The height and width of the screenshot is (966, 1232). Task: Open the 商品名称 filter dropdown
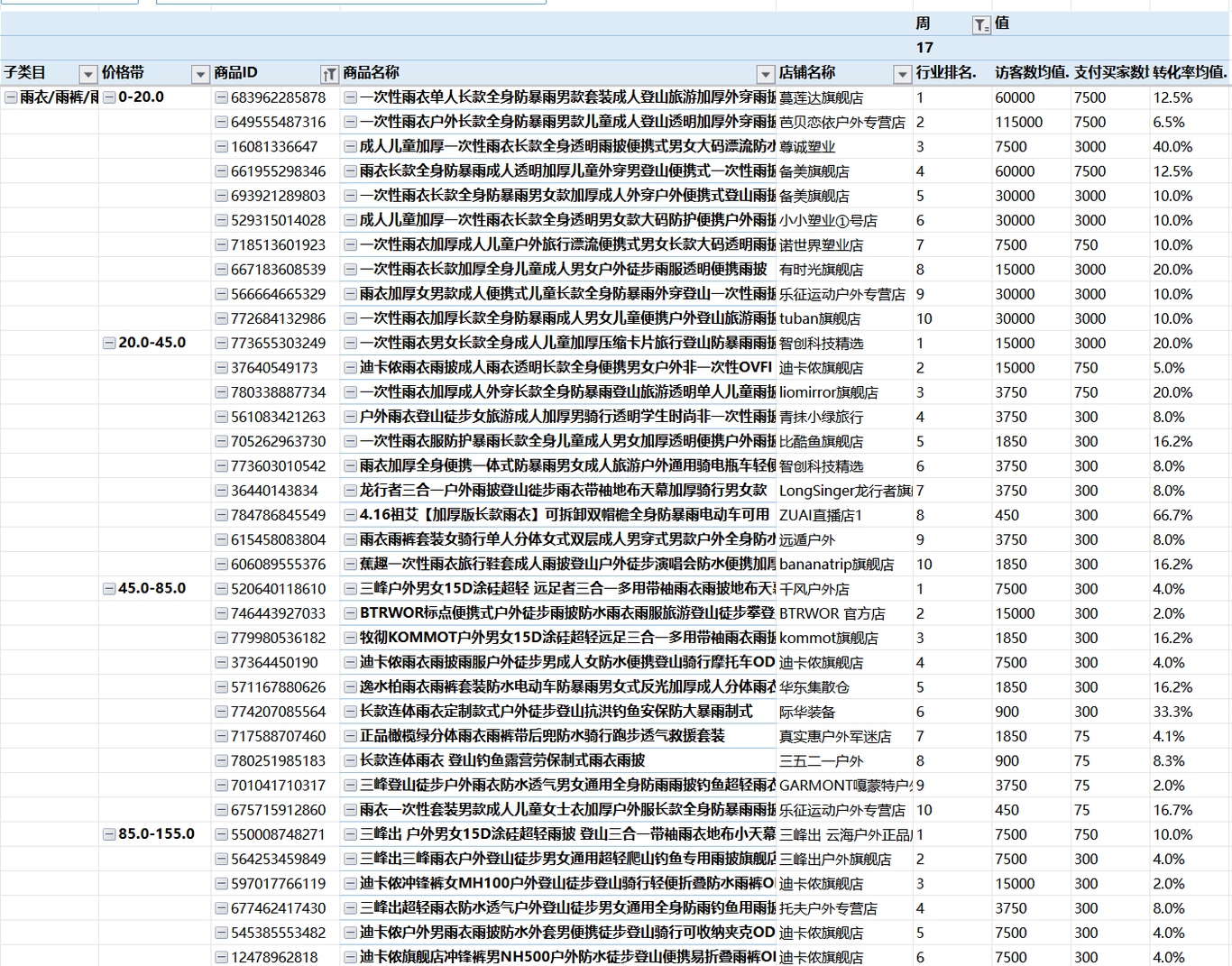[x=765, y=74]
